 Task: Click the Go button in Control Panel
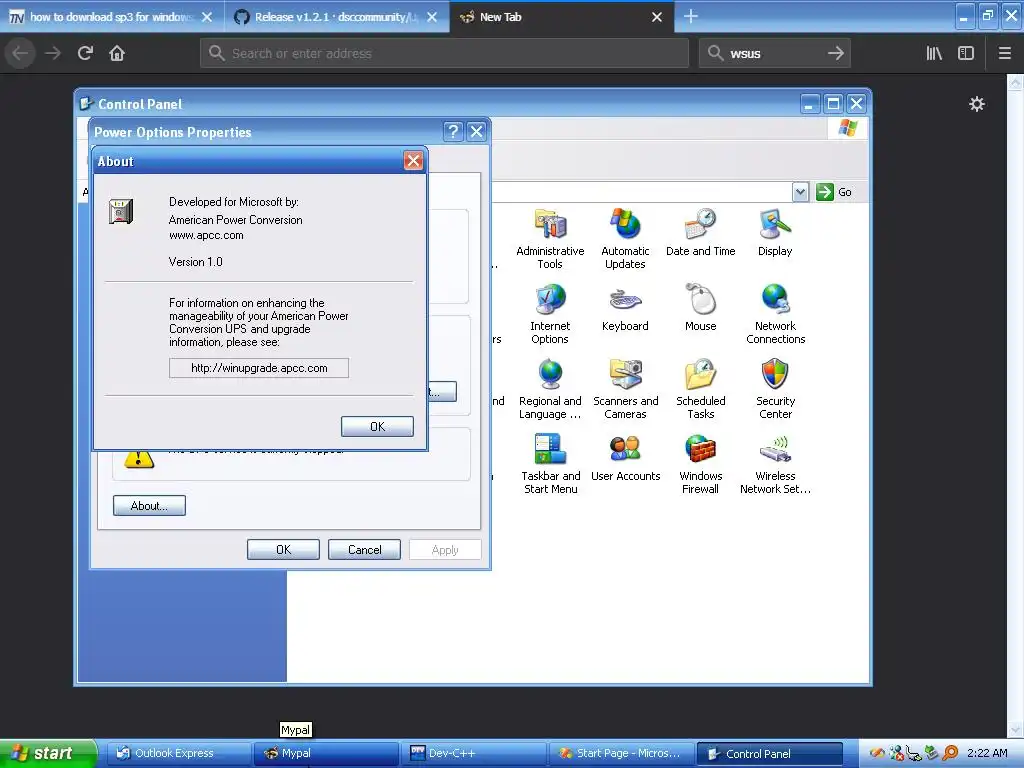click(x=834, y=191)
